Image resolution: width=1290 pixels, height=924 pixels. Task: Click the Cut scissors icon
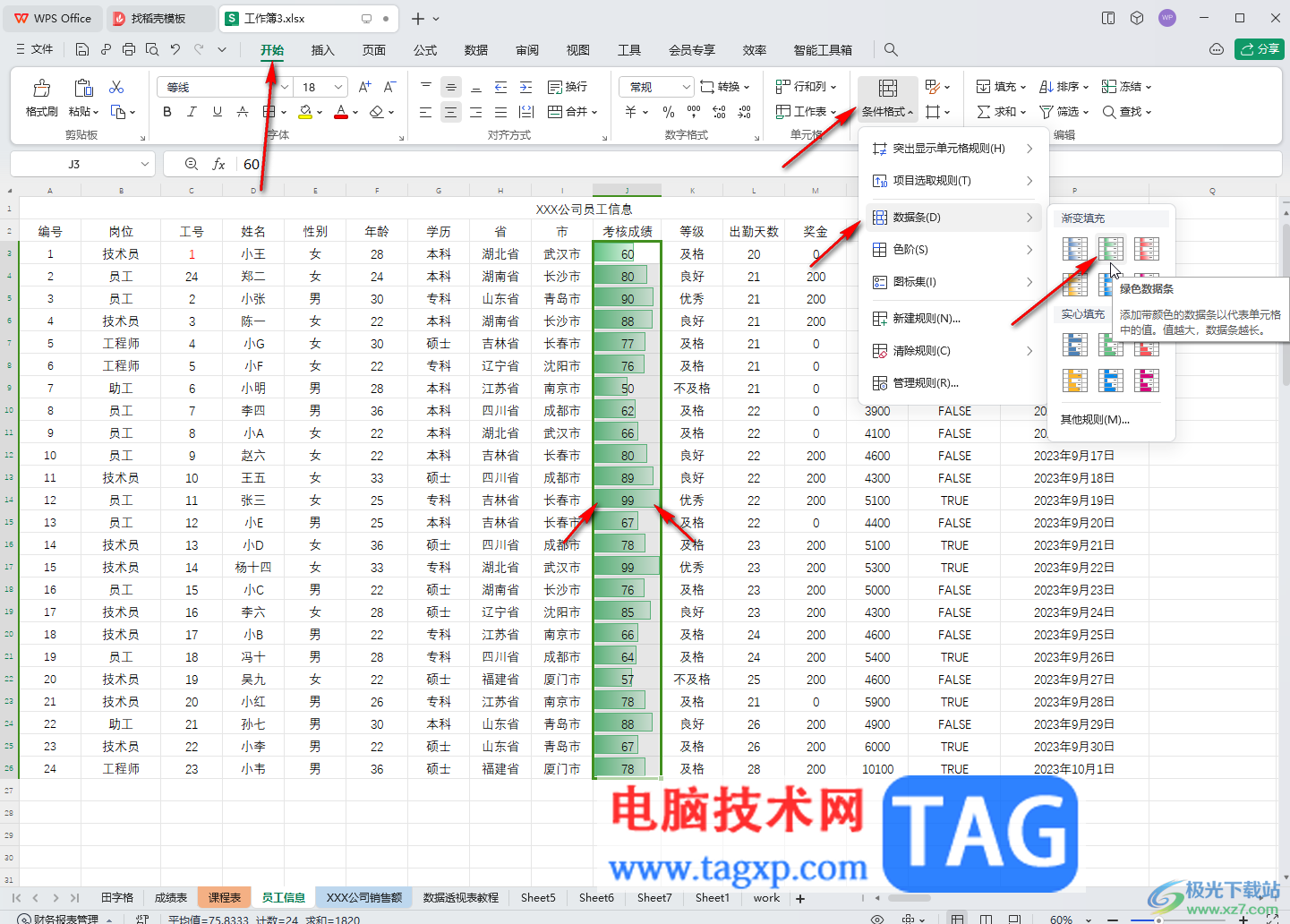116,87
